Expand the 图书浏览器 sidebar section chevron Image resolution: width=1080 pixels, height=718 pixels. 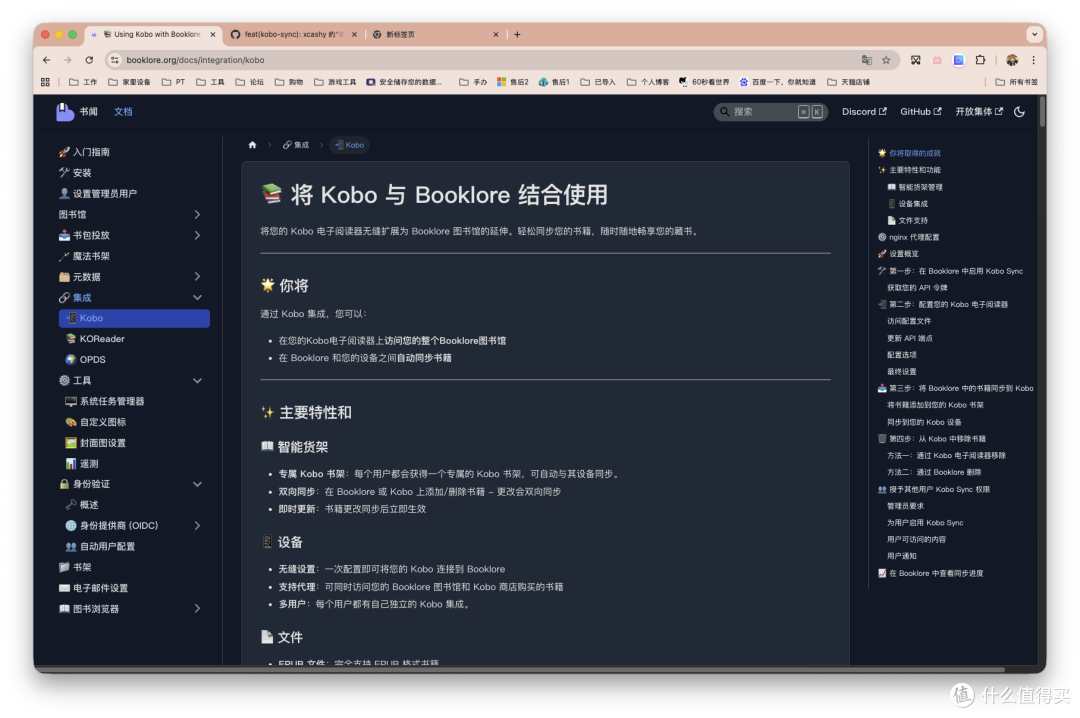[x=197, y=608]
